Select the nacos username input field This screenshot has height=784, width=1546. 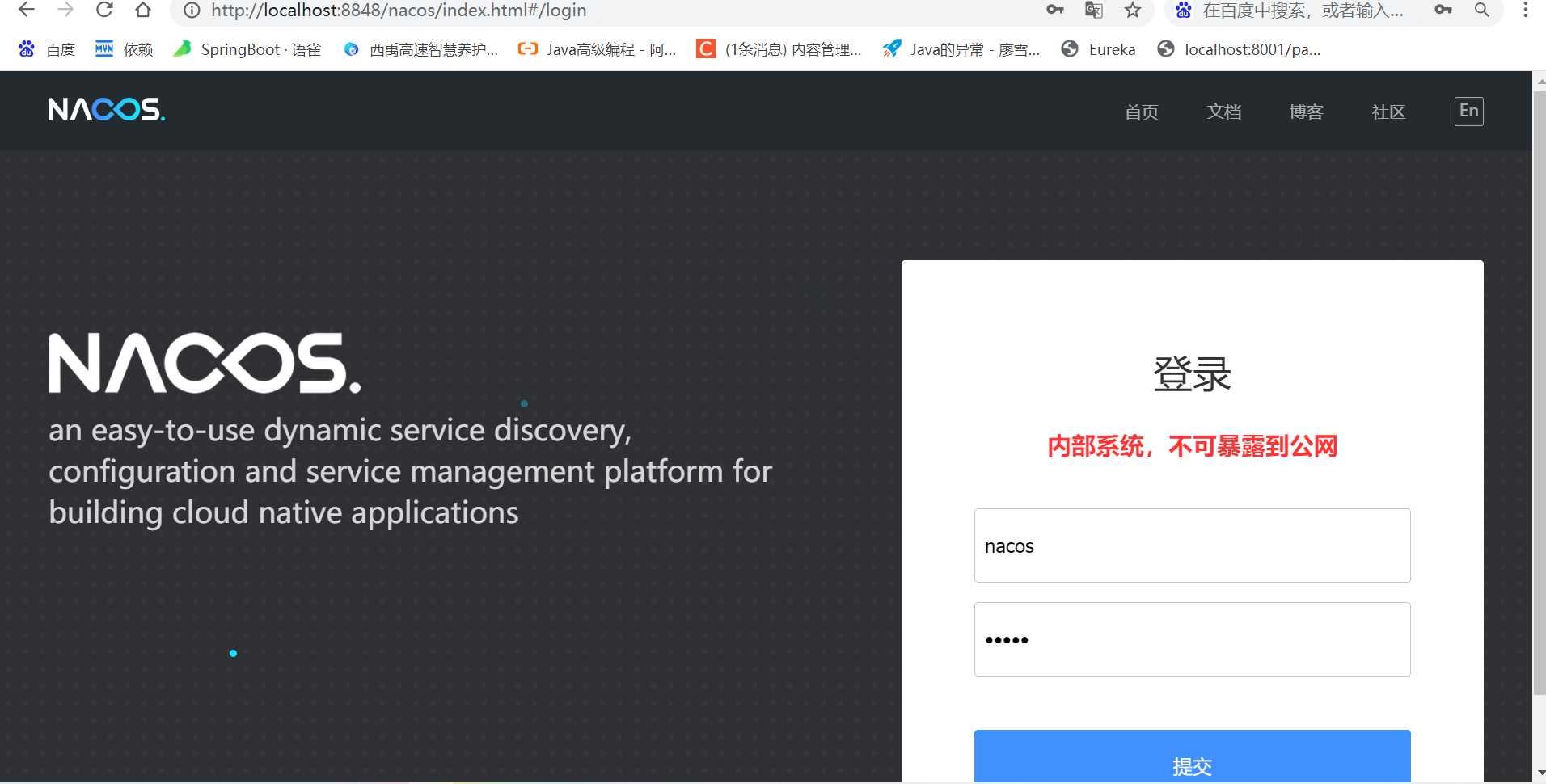pos(1192,546)
